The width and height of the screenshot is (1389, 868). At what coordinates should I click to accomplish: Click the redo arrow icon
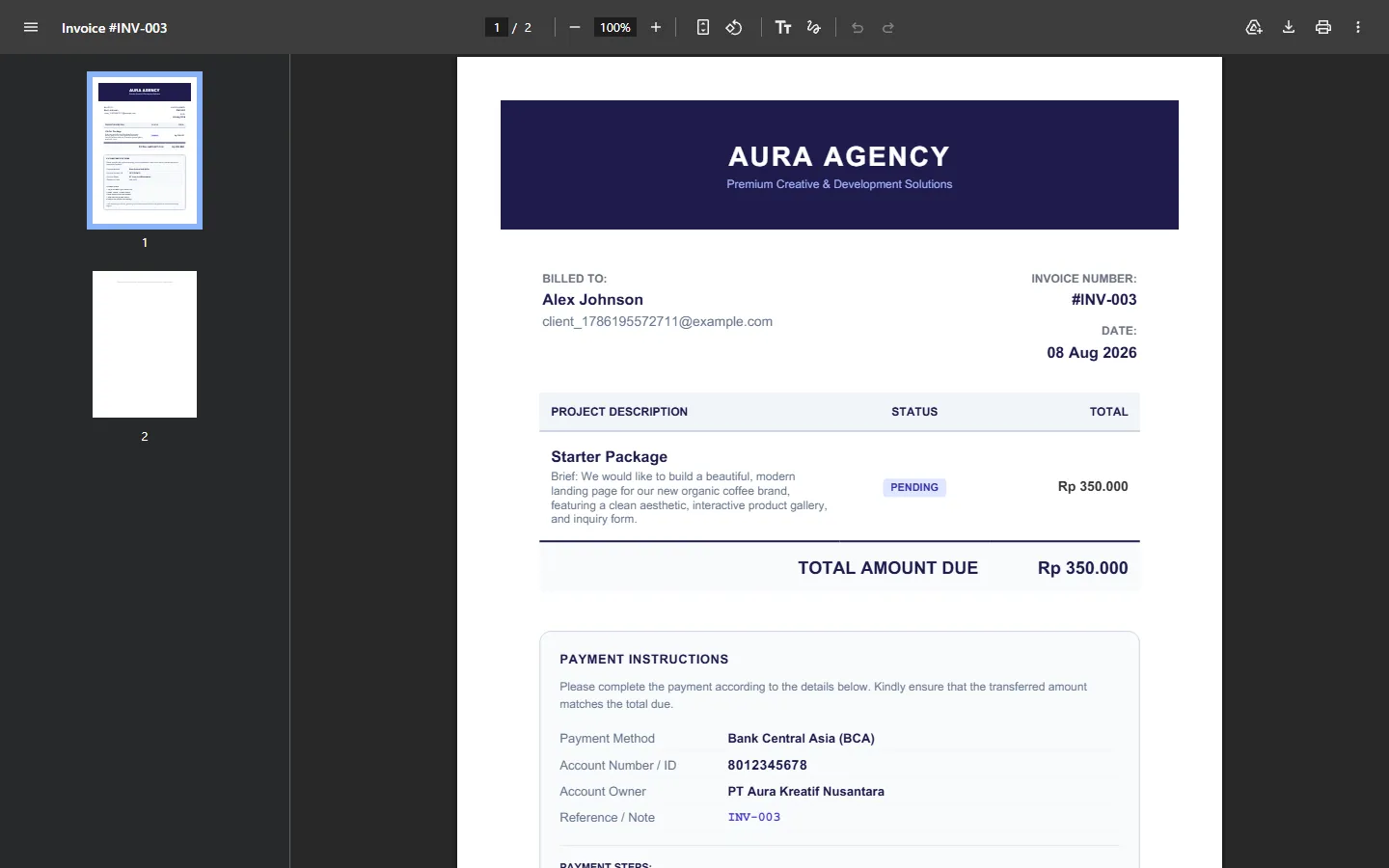pyautogui.click(x=888, y=27)
